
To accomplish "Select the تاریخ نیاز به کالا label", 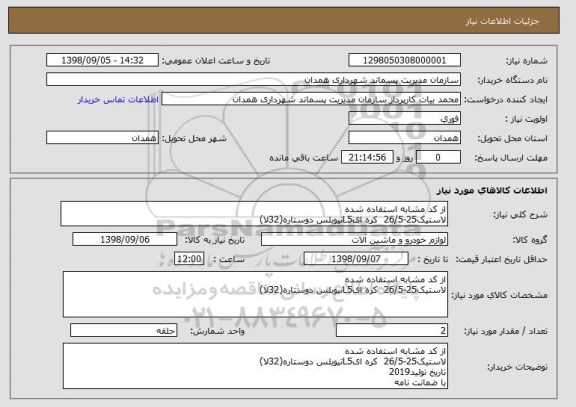I will pyautogui.click(x=215, y=240).
